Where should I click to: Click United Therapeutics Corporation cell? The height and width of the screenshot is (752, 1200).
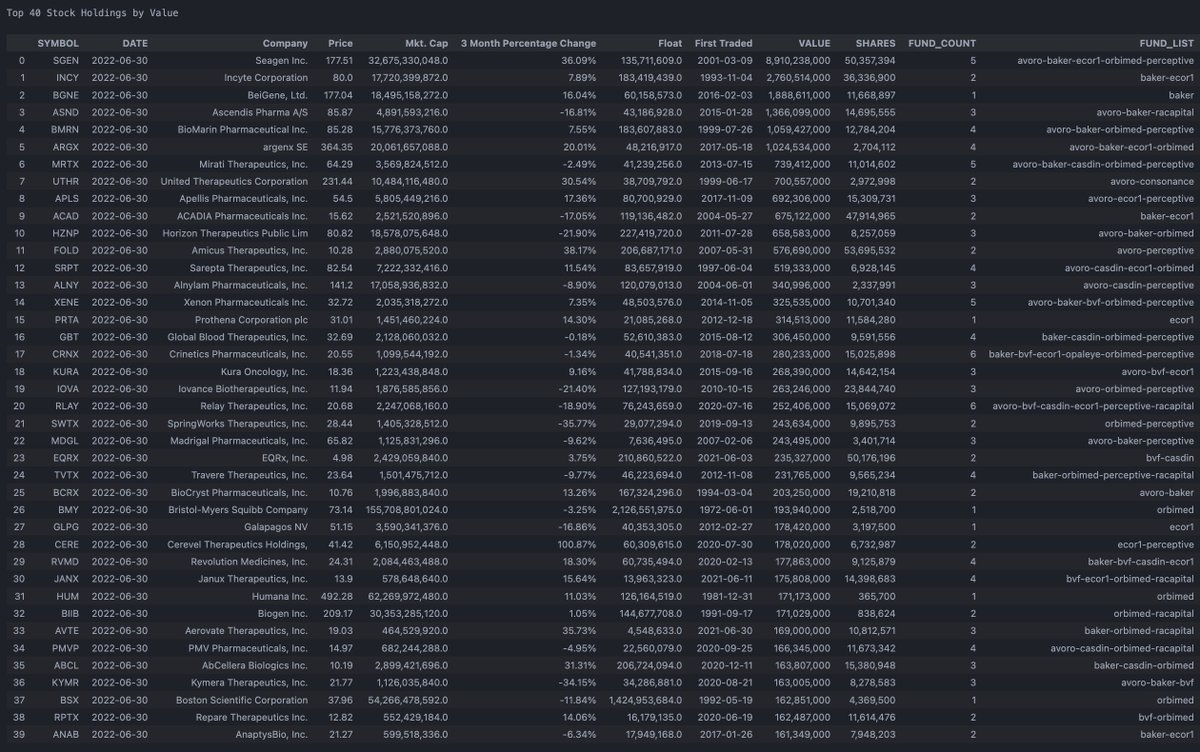pos(234,181)
